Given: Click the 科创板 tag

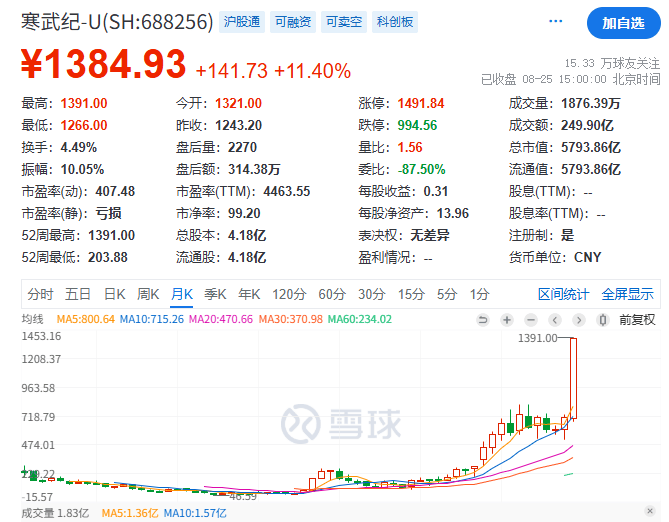Looking at the screenshot, I should [395, 22].
